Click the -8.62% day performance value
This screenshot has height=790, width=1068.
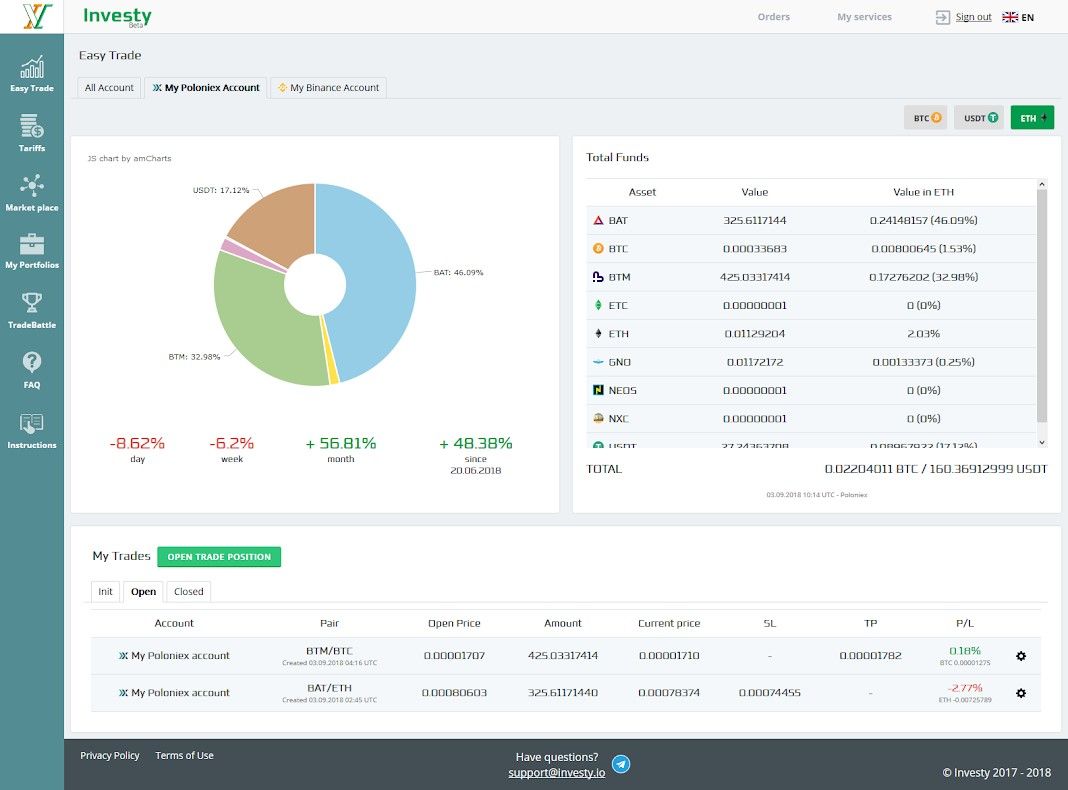pos(138,443)
